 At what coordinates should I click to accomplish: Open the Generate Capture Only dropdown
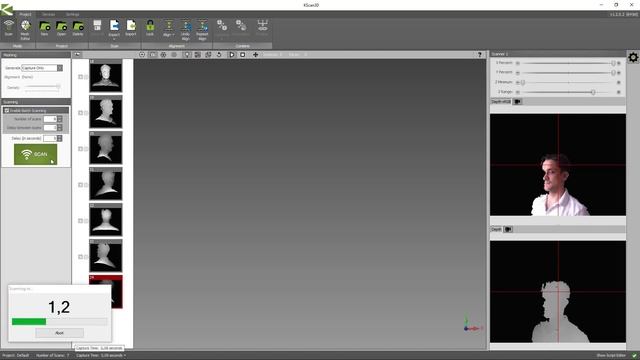point(42,68)
